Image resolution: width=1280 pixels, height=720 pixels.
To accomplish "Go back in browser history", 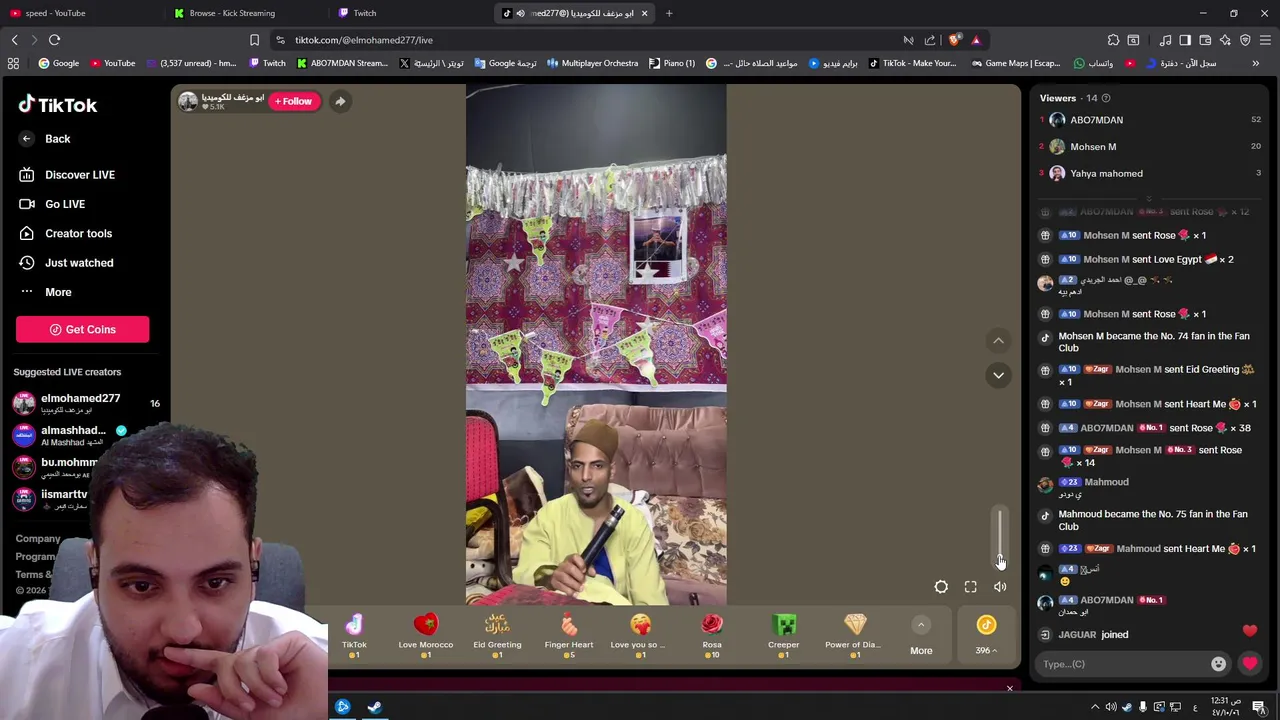I will tap(15, 40).
